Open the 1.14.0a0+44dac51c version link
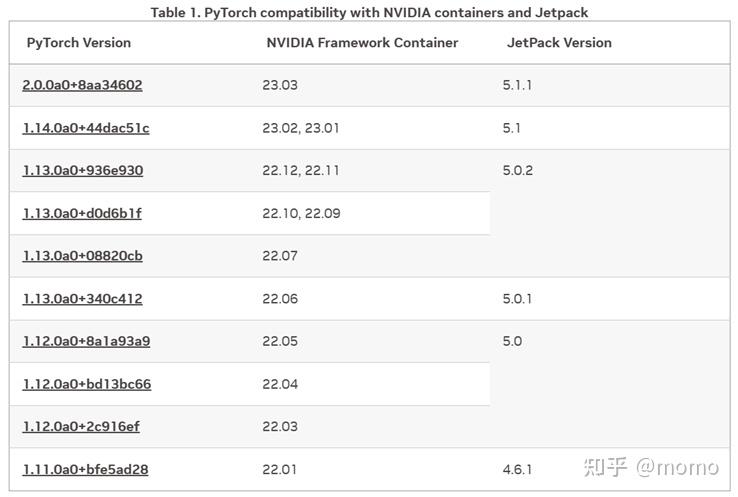The height and width of the screenshot is (497, 738). pyautogui.click(x=86, y=128)
